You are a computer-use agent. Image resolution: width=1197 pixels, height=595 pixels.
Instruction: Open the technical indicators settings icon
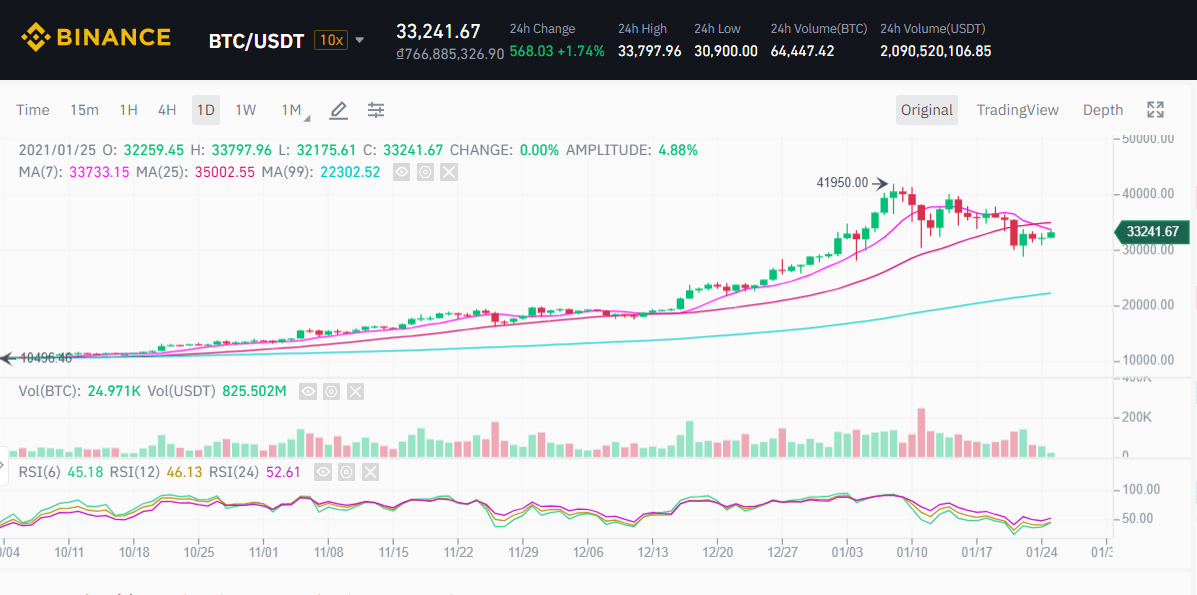click(376, 110)
